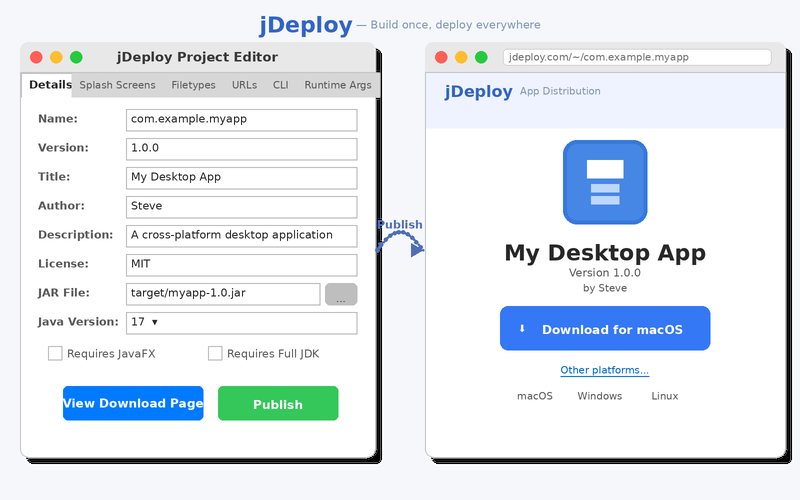Minimize the Project Editor with the yellow button

point(56,57)
